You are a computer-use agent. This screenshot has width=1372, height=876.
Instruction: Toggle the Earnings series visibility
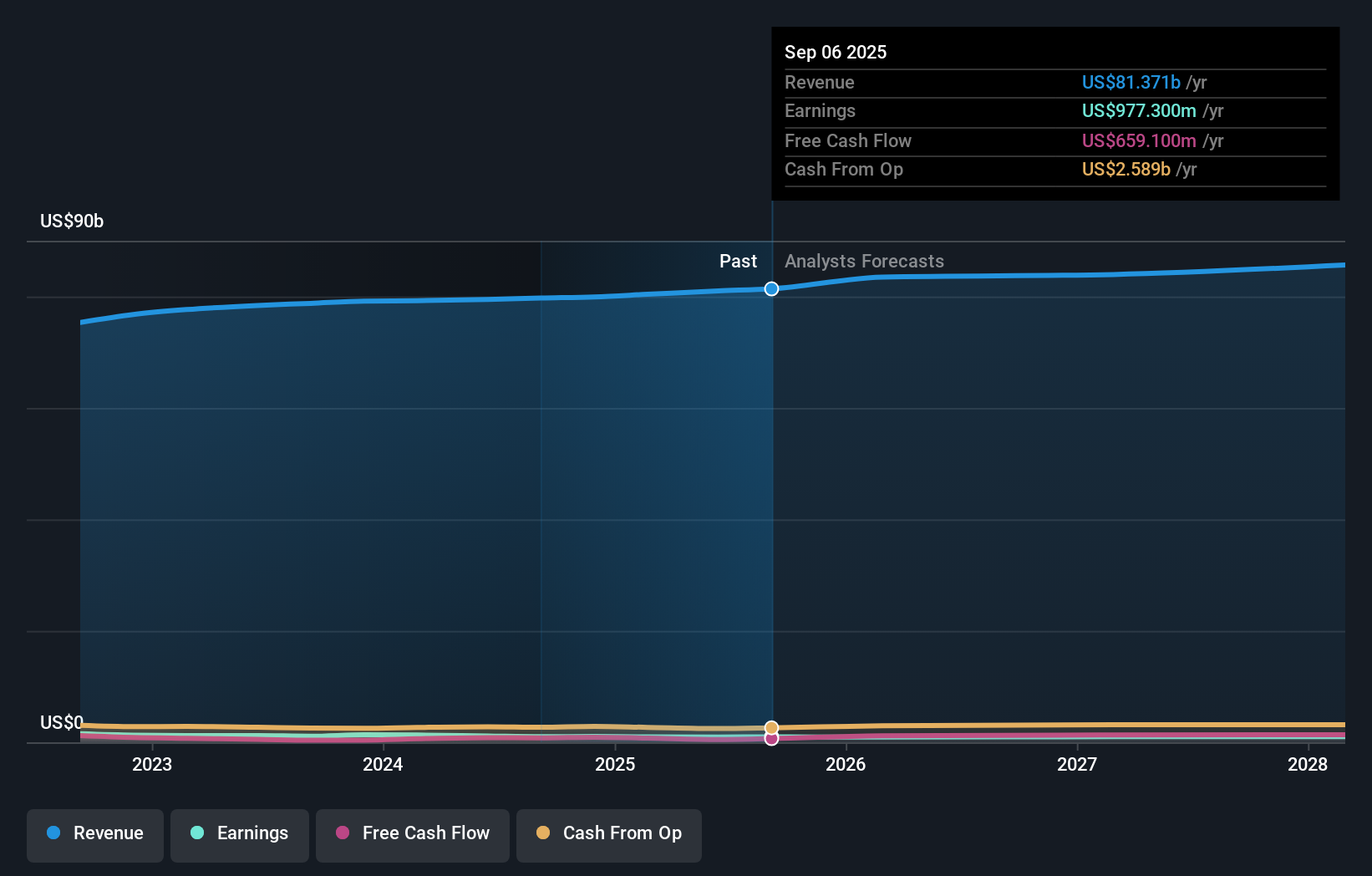239,835
